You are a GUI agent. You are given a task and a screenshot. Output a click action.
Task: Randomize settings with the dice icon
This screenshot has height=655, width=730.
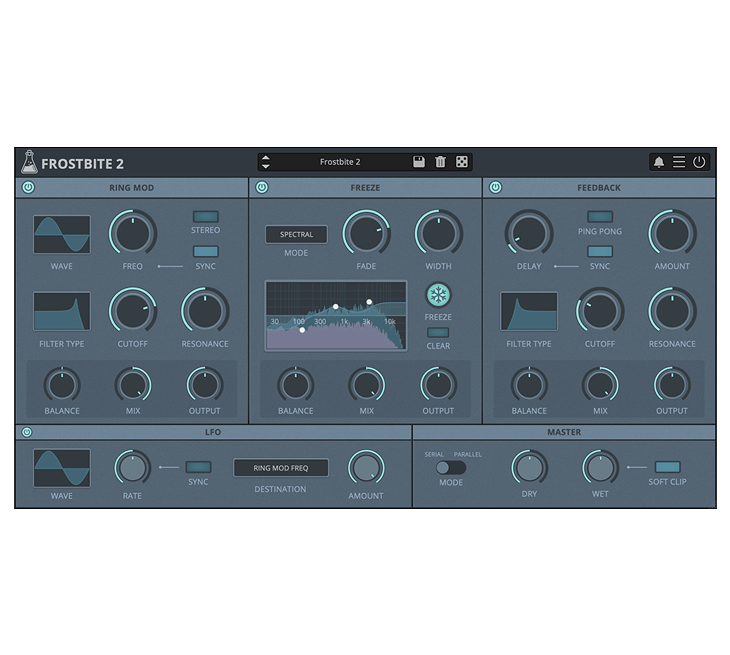tap(461, 162)
